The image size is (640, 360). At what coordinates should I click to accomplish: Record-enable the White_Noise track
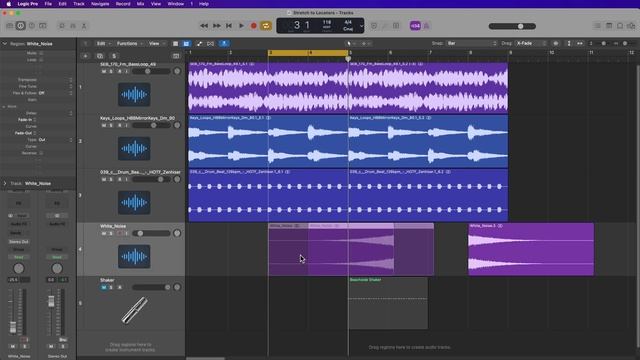click(x=120, y=233)
